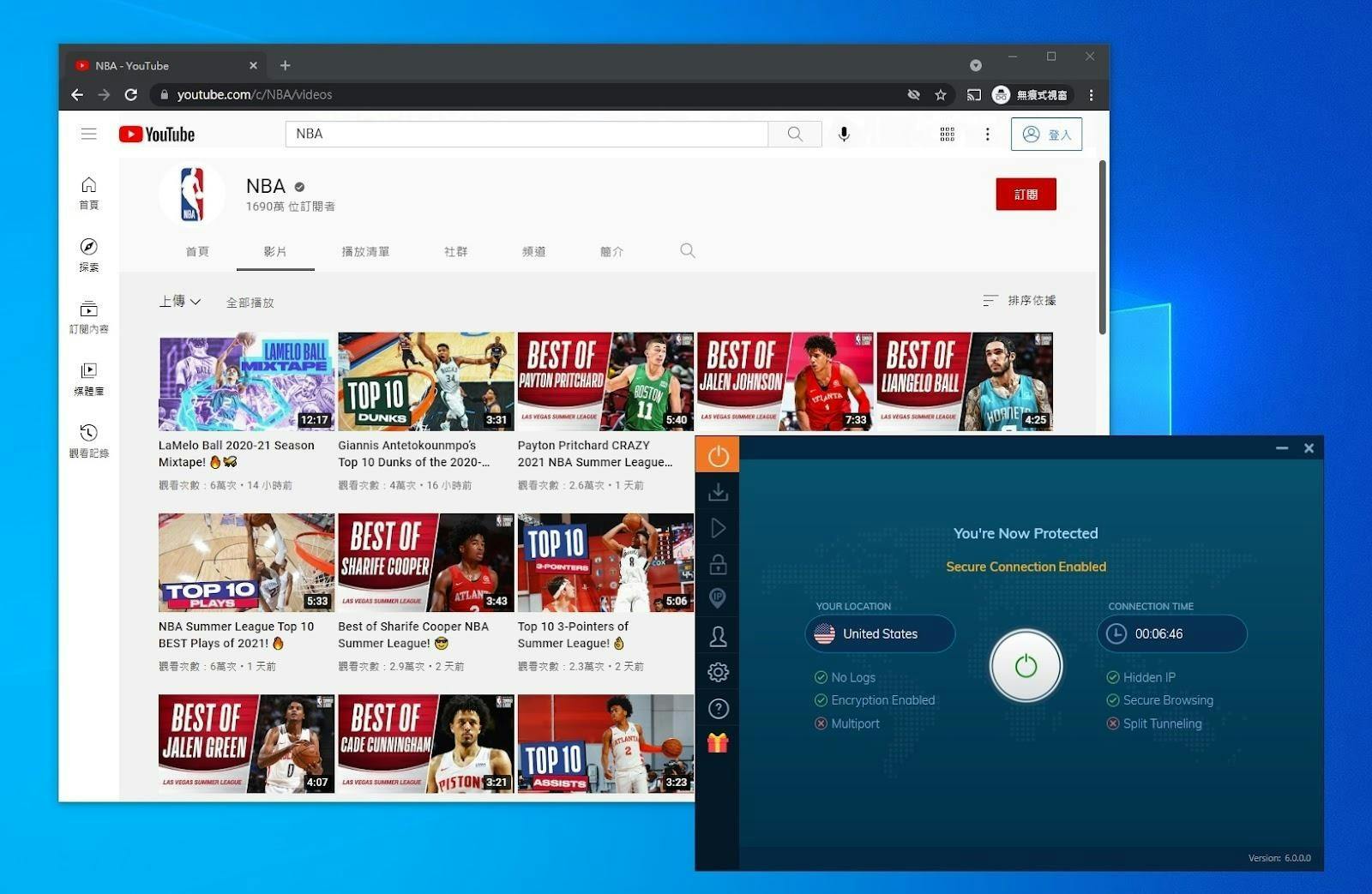Click the VPN gift box icon
This screenshot has height=894, width=1372.
718,743
